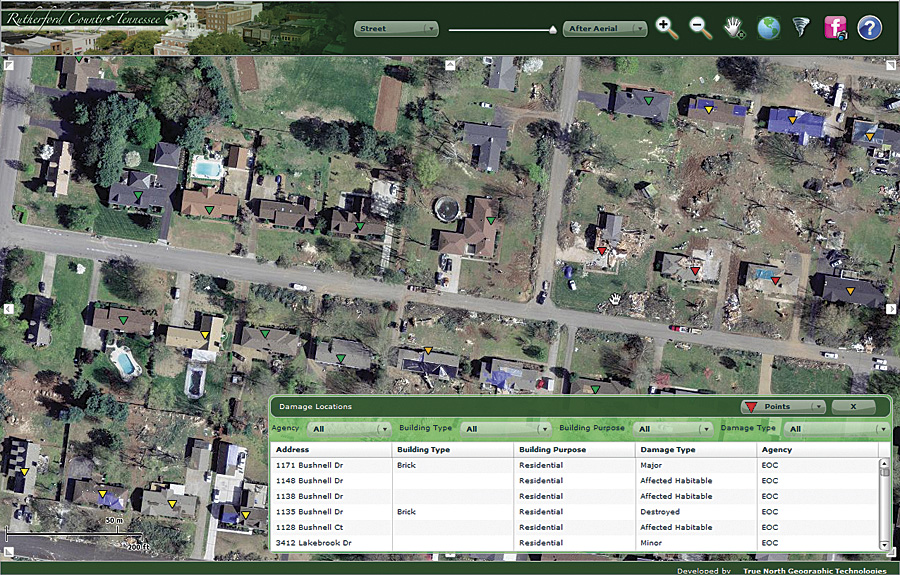900x575 pixels.
Task: Click the green marker on the orange-roofed house
Action: [x=210, y=211]
